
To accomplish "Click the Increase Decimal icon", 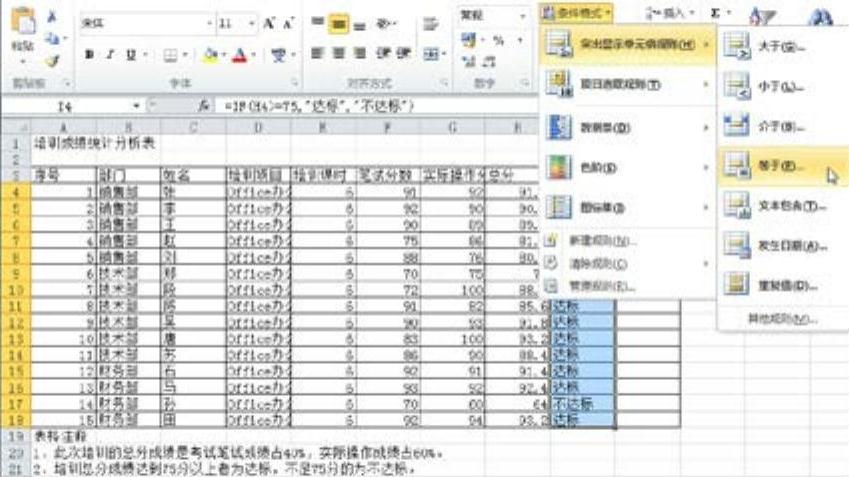I will point(469,61).
